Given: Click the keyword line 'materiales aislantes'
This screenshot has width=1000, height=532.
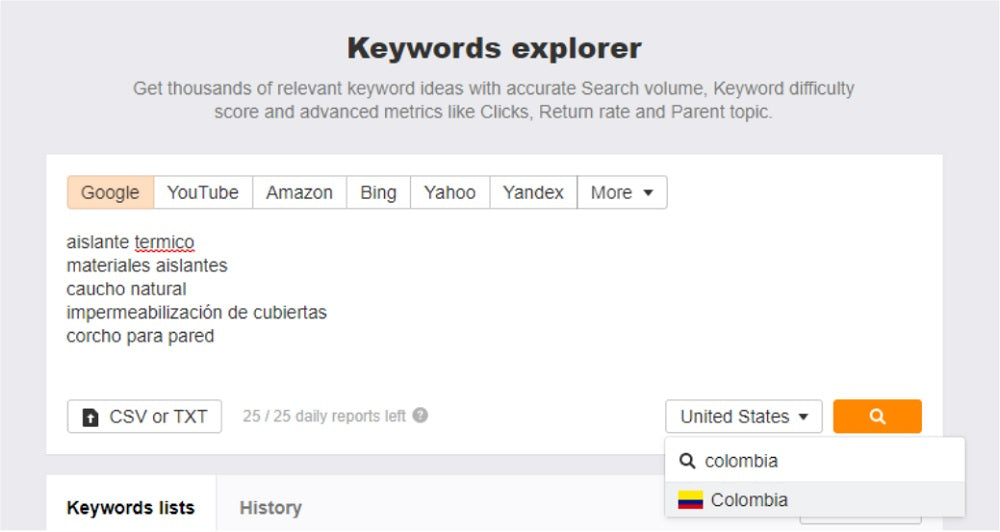Looking at the screenshot, I should point(147,265).
